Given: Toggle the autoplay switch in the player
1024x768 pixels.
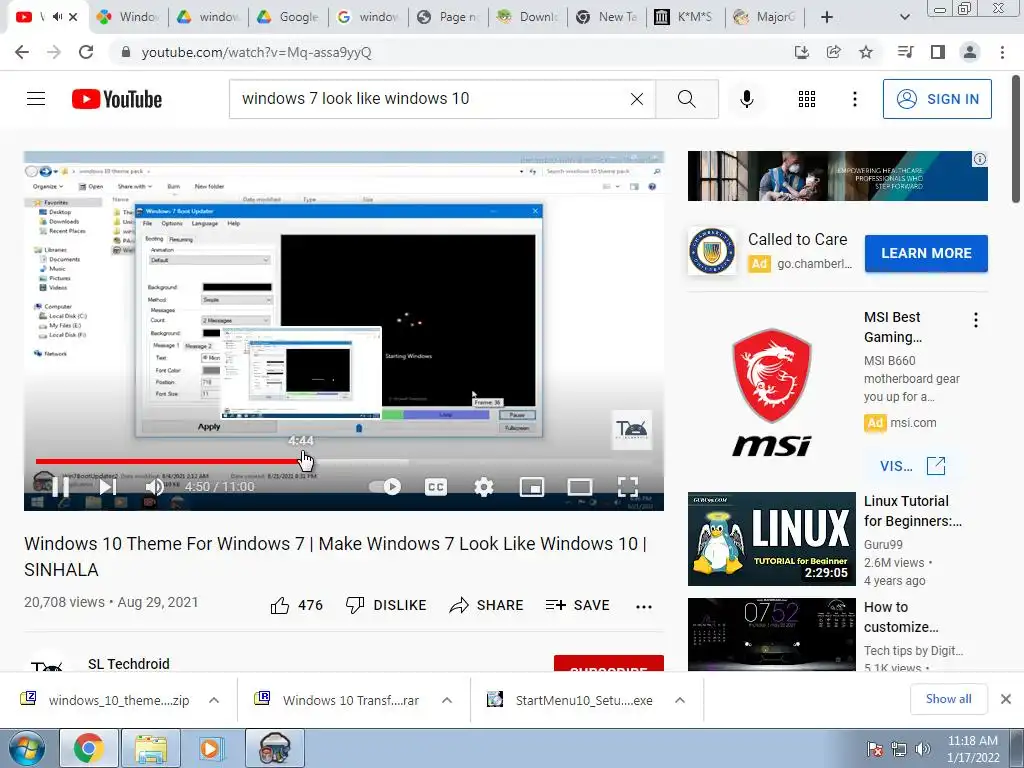Looking at the screenshot, I should (385, 487).
